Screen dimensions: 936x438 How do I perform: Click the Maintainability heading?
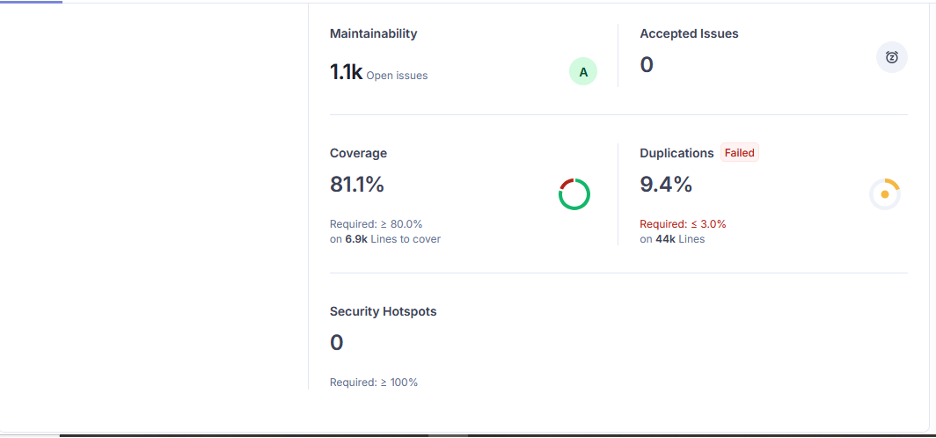[x=373, y=33]
